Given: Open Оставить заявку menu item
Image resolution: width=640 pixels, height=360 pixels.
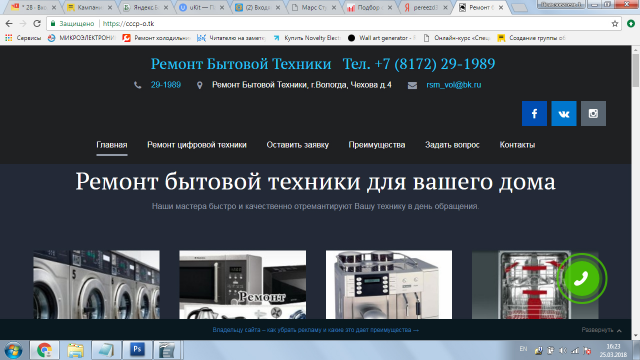Looking at the screenshot, I should (298, 145).
